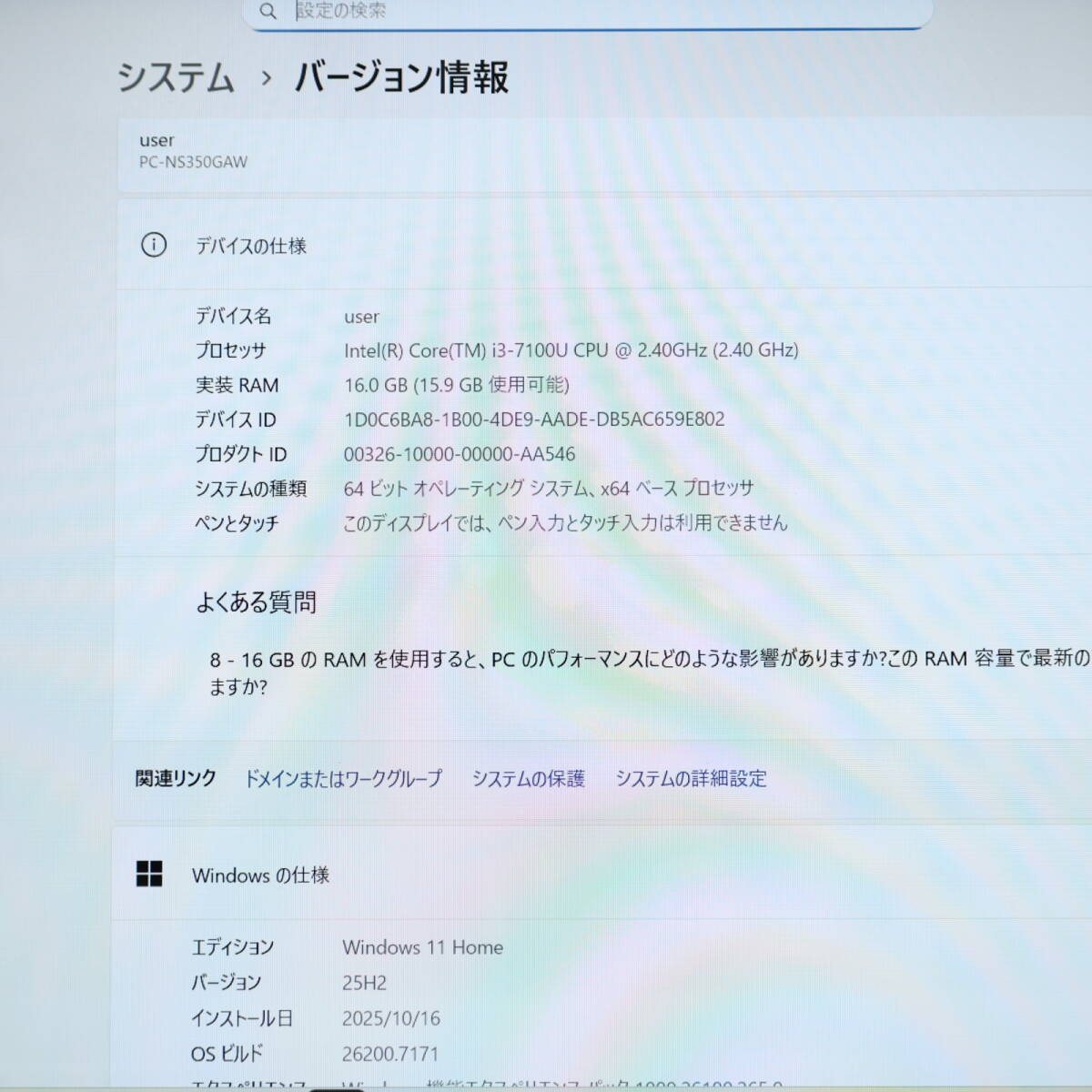Select the Intel Core i3-7100U processor text

[x=571, y=350]
